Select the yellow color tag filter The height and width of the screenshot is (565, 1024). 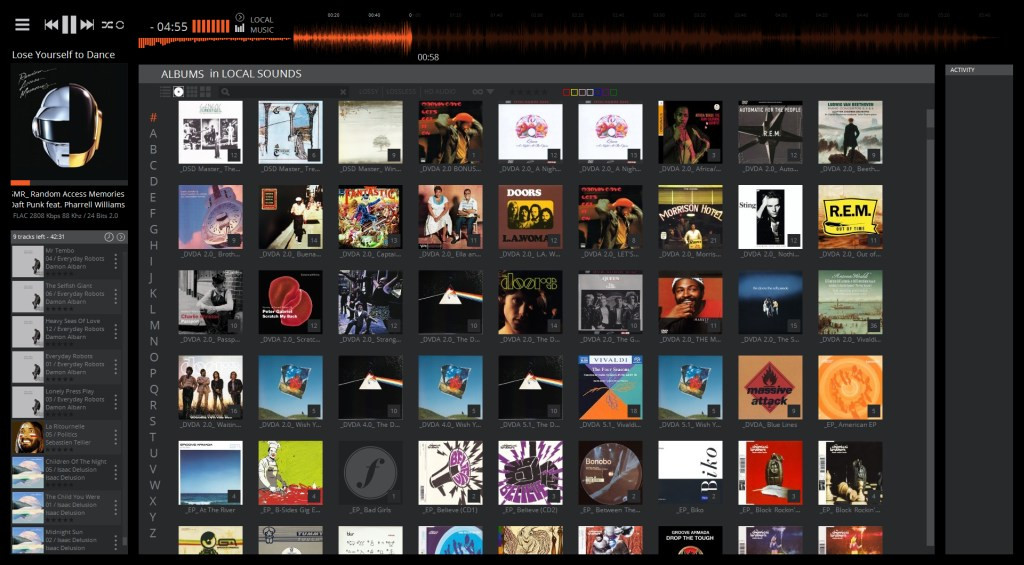[x=574, y=92]
